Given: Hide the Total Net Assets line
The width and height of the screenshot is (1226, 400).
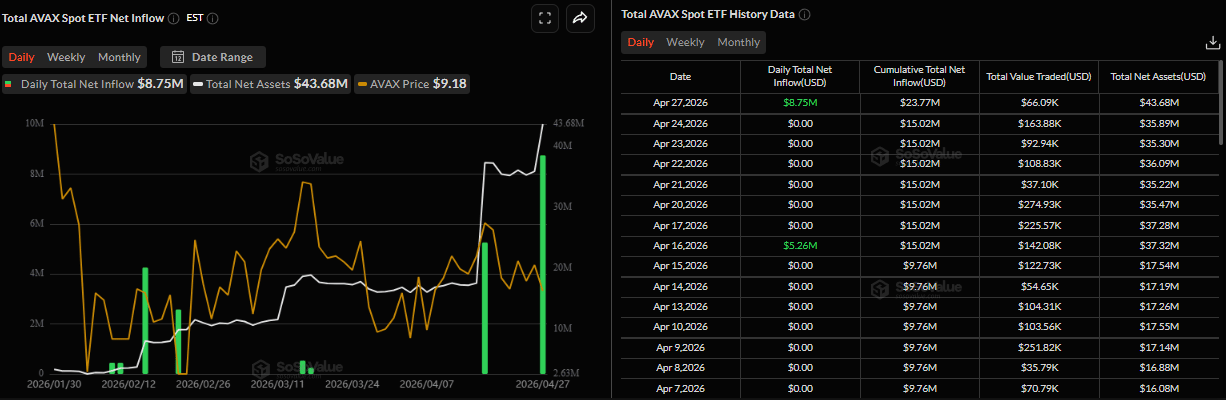Looking at the screenshot, I should (270, 84).
